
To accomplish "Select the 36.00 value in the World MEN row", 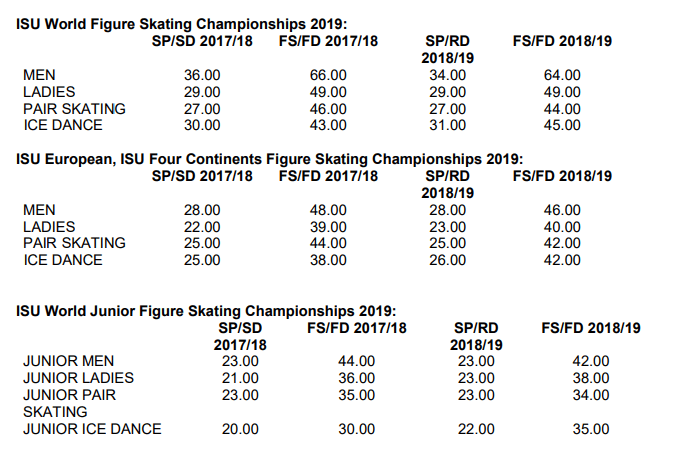I will click(203, 75).
